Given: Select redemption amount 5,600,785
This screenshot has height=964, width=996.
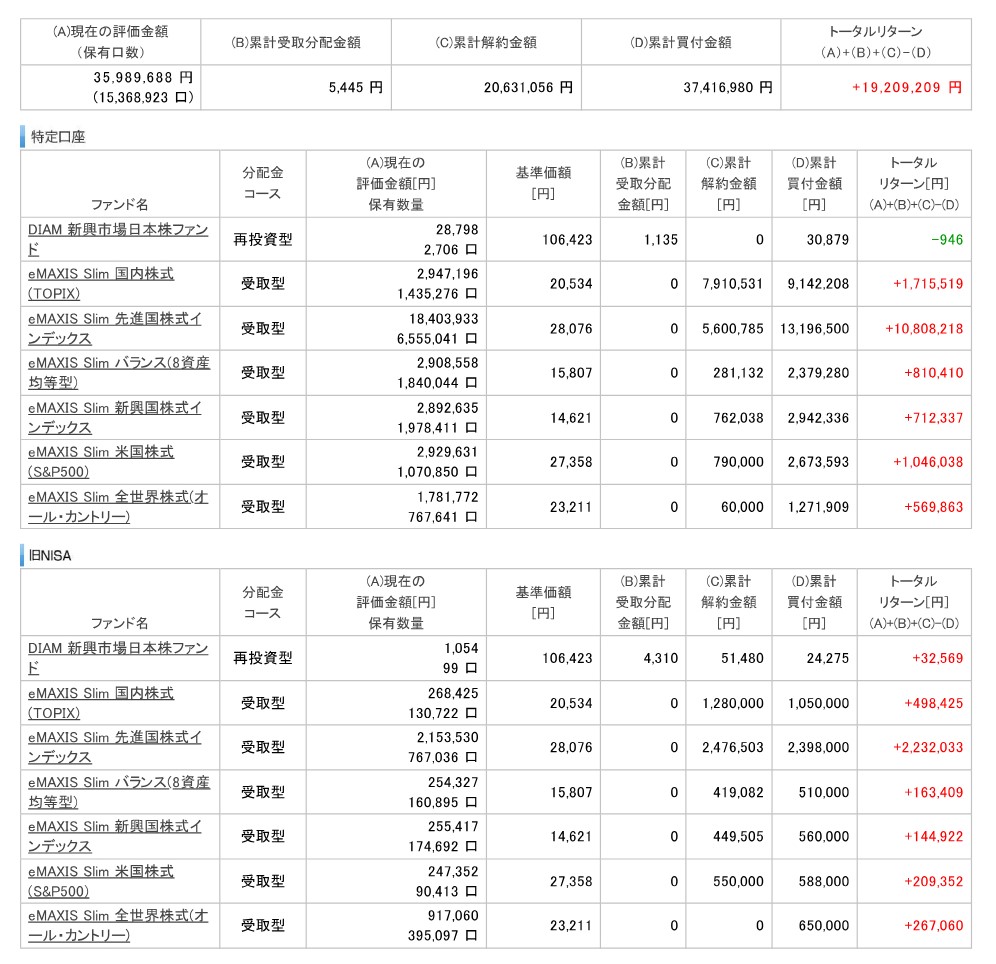Looking at the screenshot, I should click(x=732, y=328).
